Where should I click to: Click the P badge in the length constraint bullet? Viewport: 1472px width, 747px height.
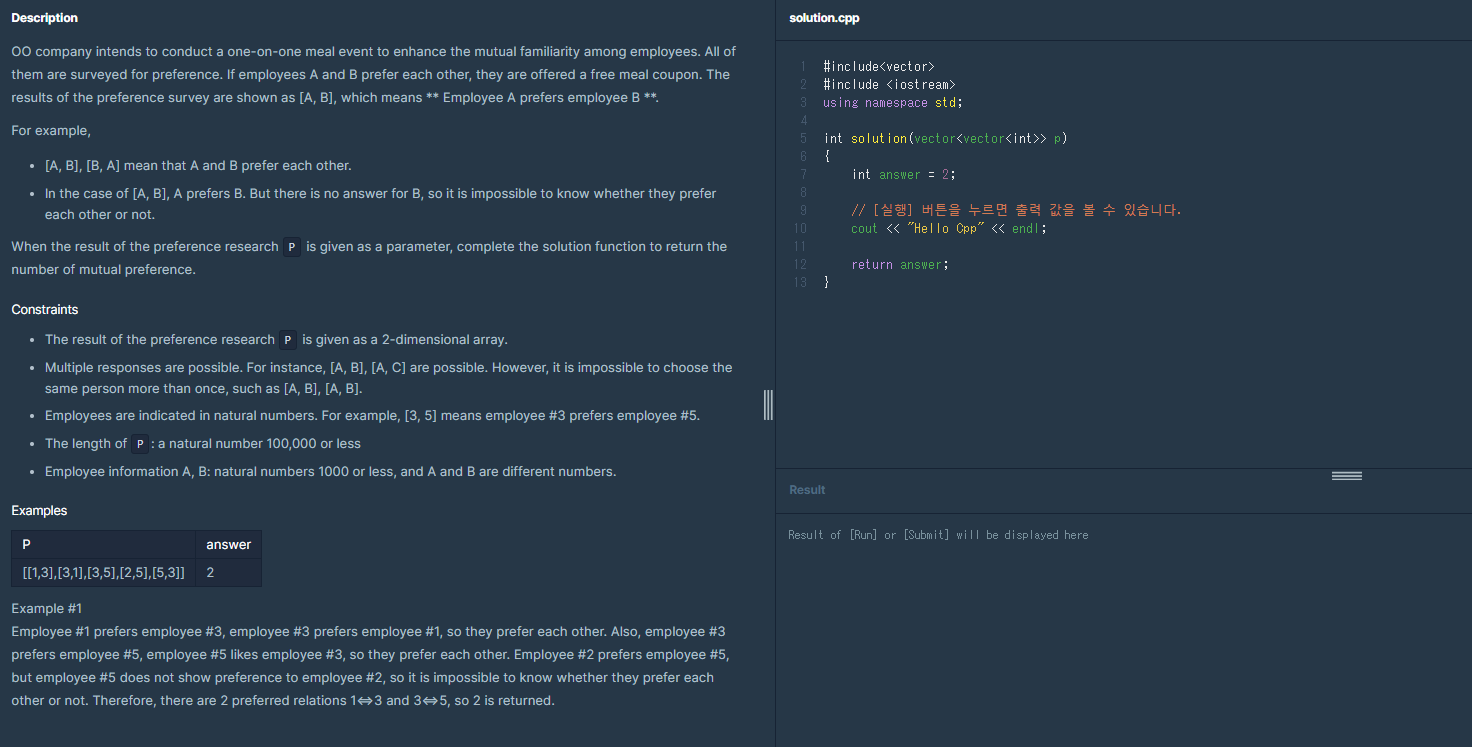pos(139,443)
